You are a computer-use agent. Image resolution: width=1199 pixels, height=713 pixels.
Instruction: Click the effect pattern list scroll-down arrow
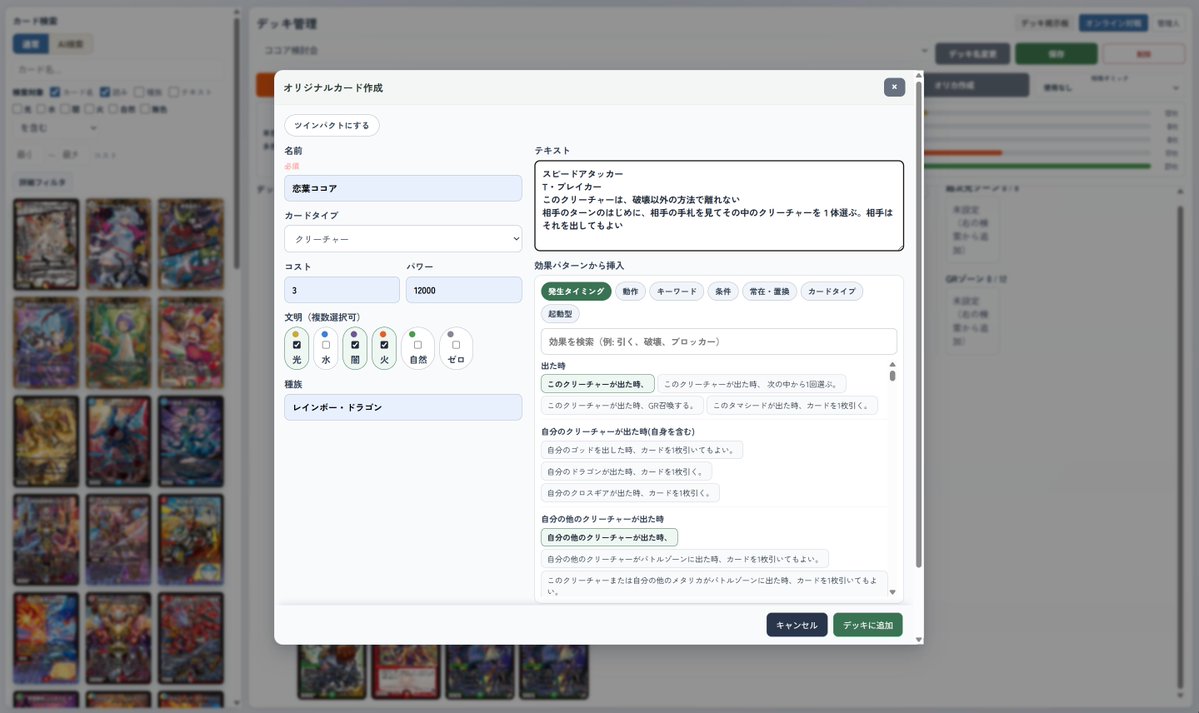pyautogui.click(x=892, y=592)
